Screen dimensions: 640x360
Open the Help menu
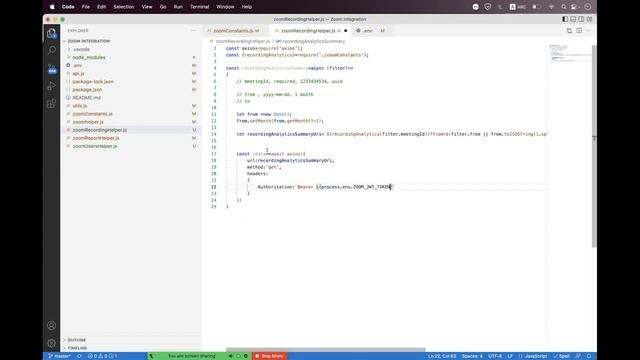pyautogui.click(x=247, y=7)
